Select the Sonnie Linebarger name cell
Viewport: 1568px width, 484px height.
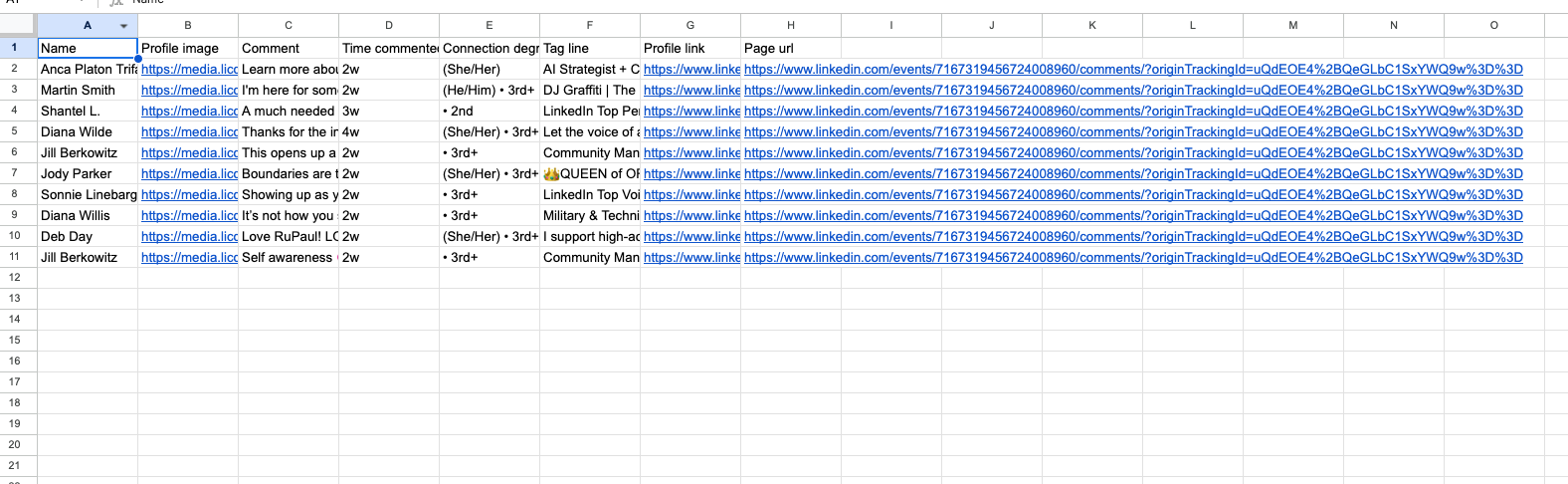(88, 194)
